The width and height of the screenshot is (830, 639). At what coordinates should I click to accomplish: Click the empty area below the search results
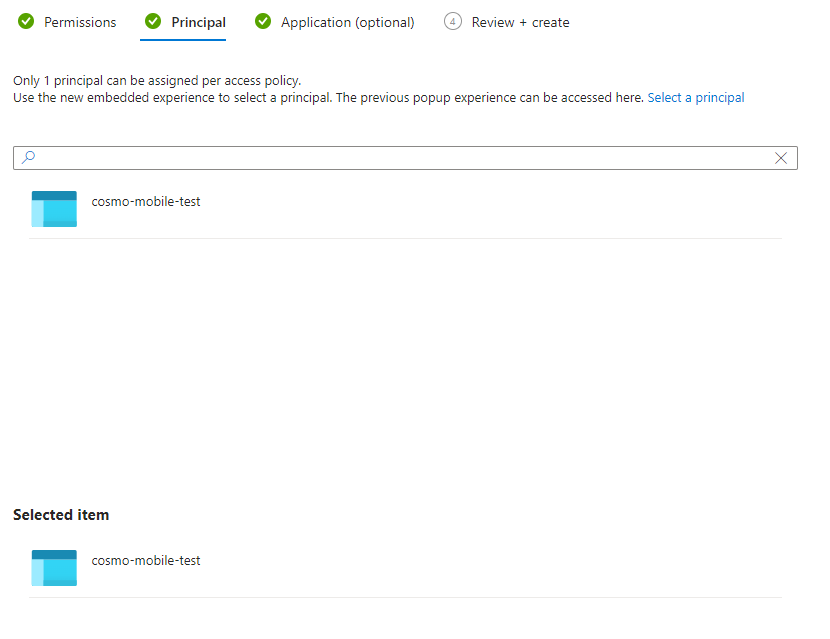coord(400,360)
